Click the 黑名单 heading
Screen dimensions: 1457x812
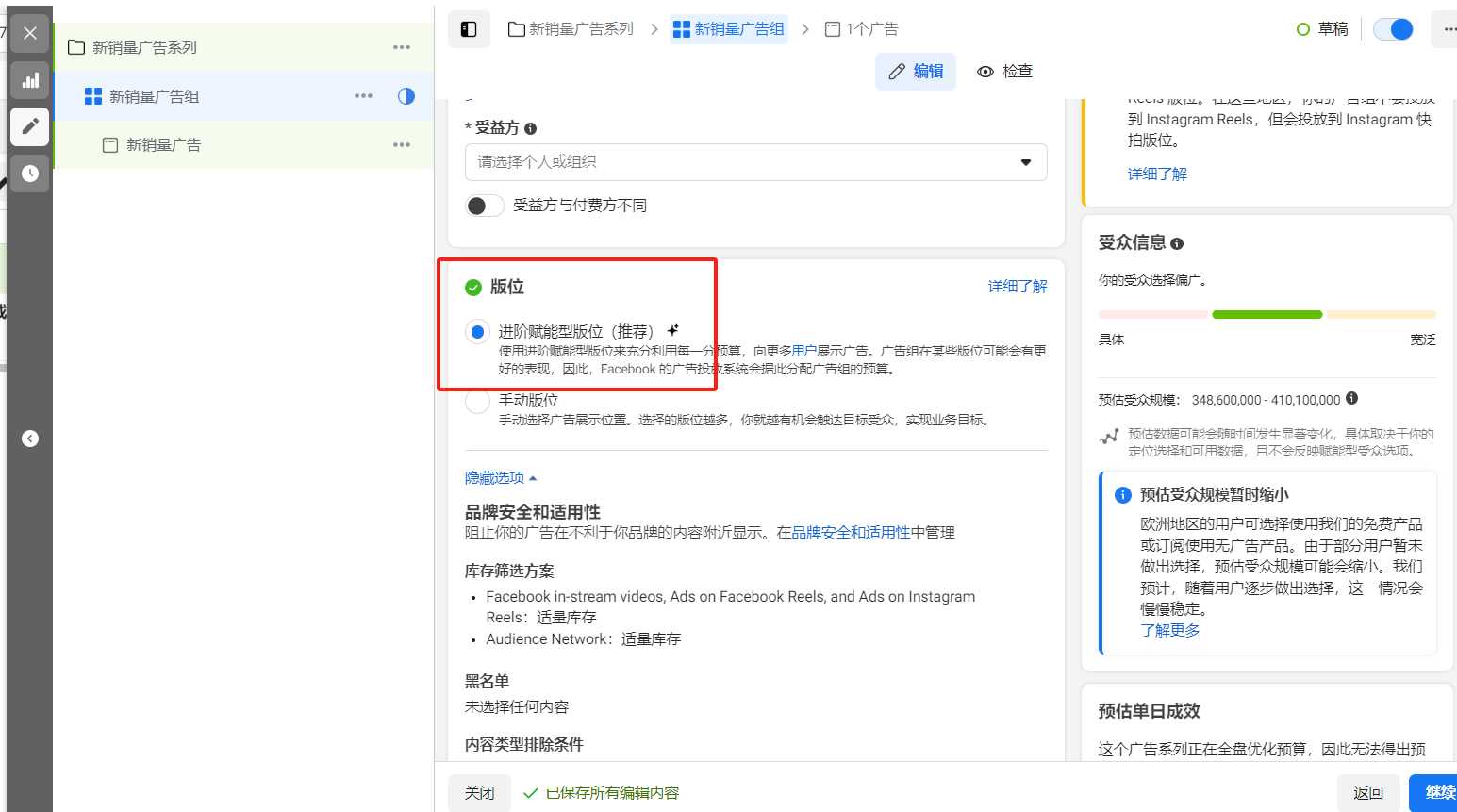pyautogui.click(x=487, y=681)
